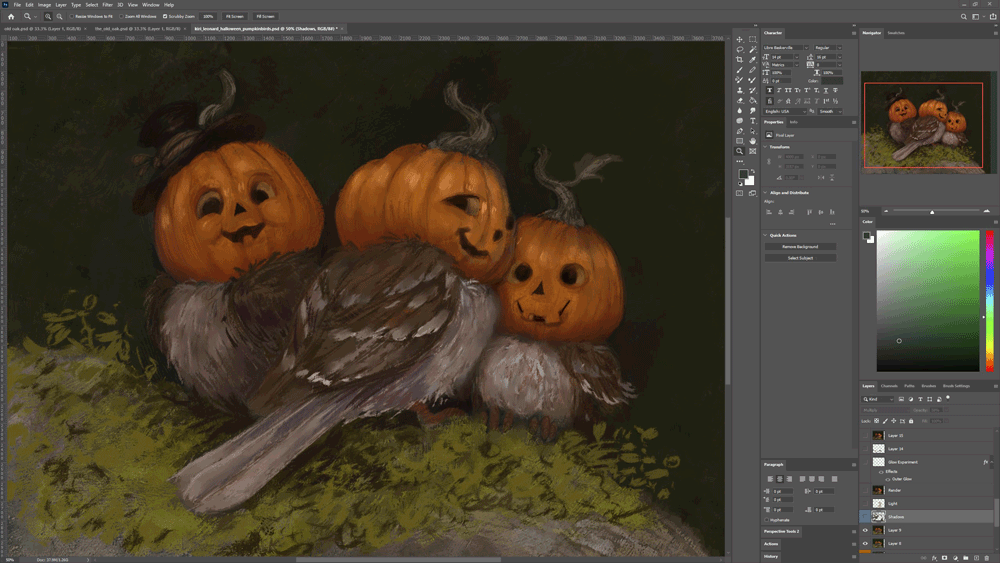Click the Zoom tool magnifier in toolbar
This screenshot has width=1000, height=563.
point(740,152)
